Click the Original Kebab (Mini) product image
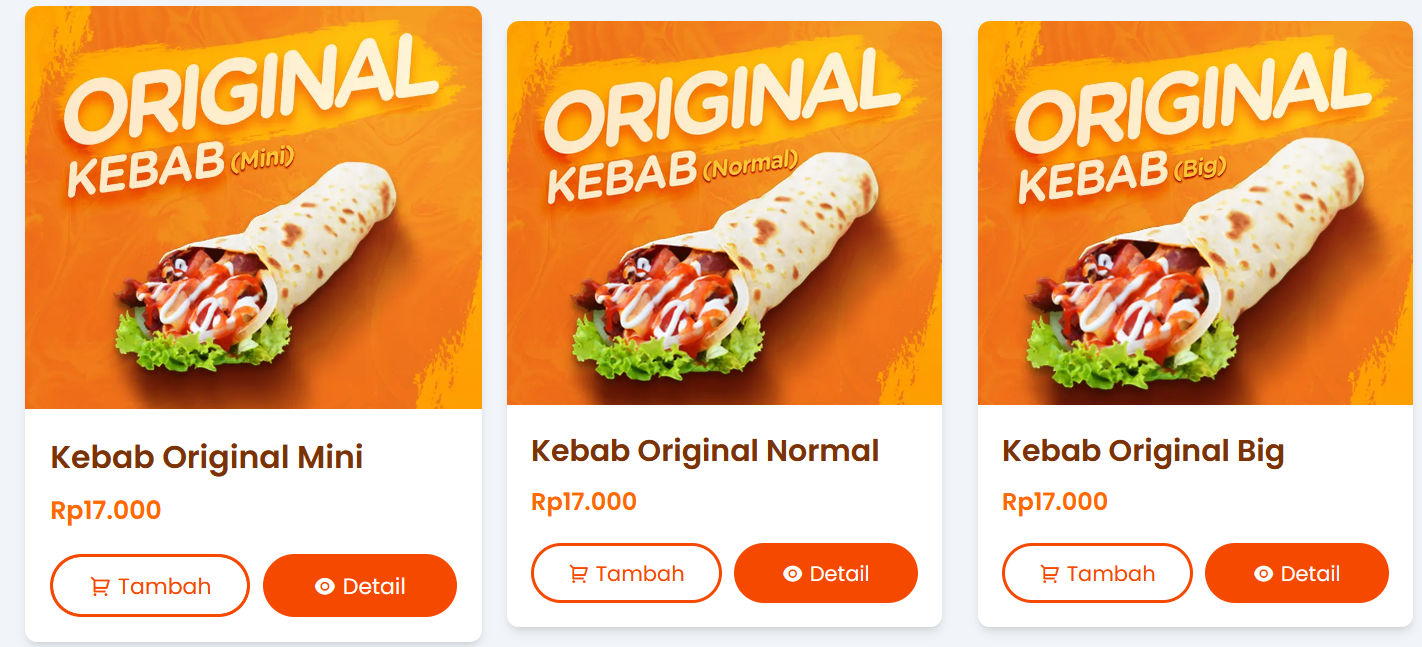 (253, 210)
